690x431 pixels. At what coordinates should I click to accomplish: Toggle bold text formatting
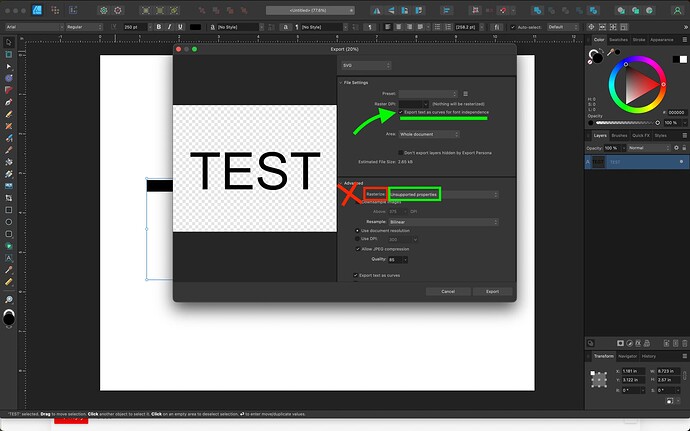[x=159, y=27]
